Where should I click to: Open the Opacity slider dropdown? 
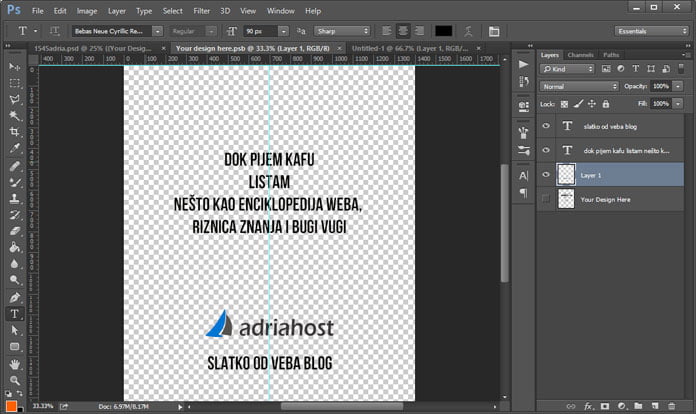pyautogui.click(x=677, y=86)
